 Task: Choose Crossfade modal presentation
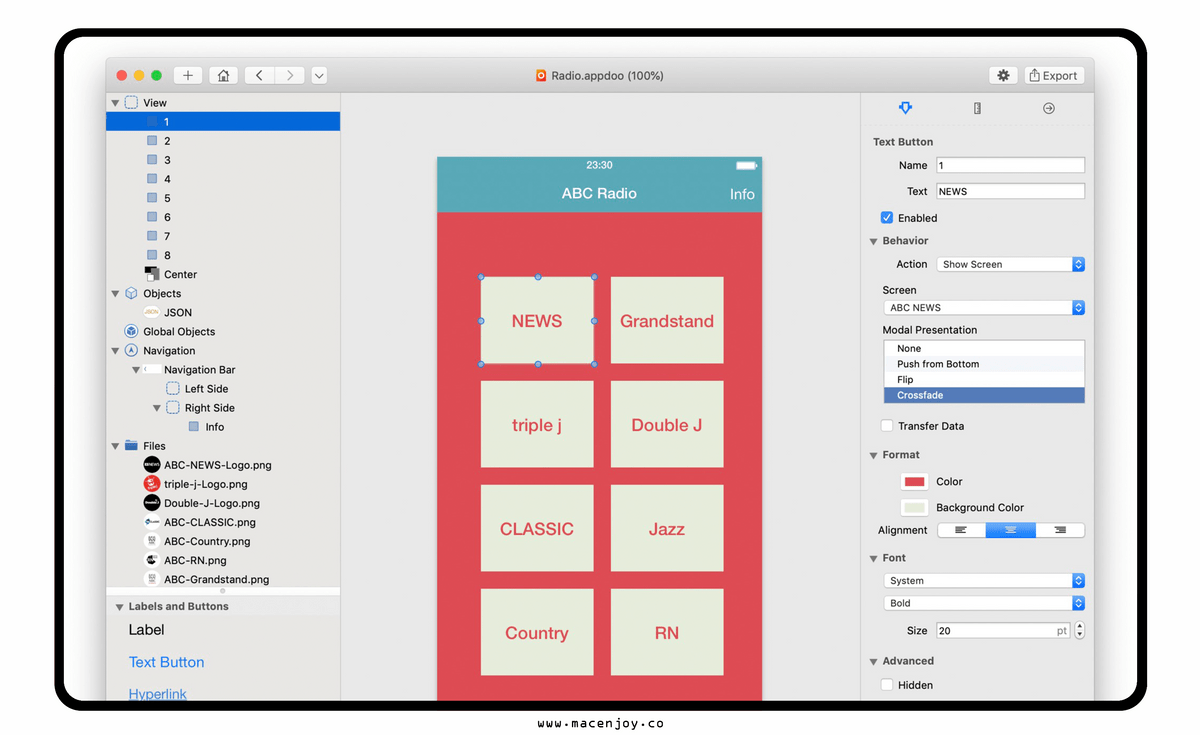click(984, 395)
